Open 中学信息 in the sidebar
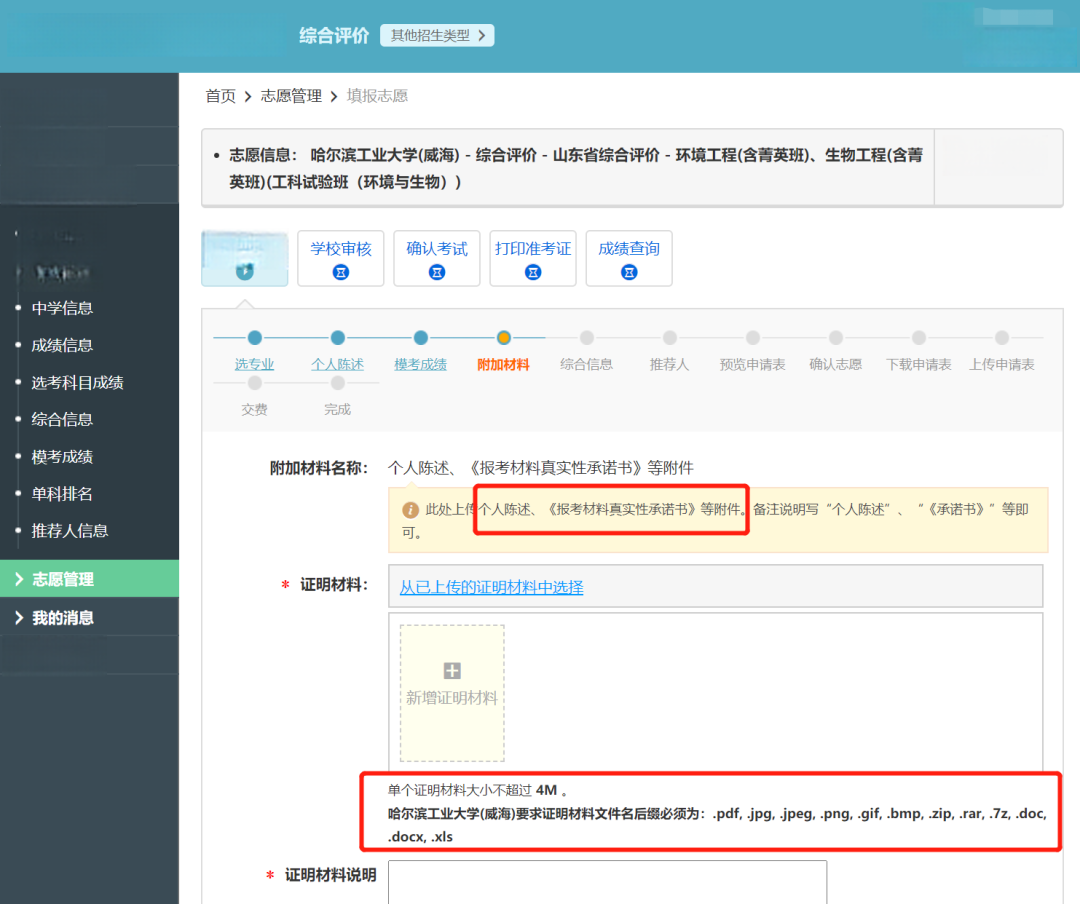Screen dimensions: 1080x904 [x=62, y=308]
